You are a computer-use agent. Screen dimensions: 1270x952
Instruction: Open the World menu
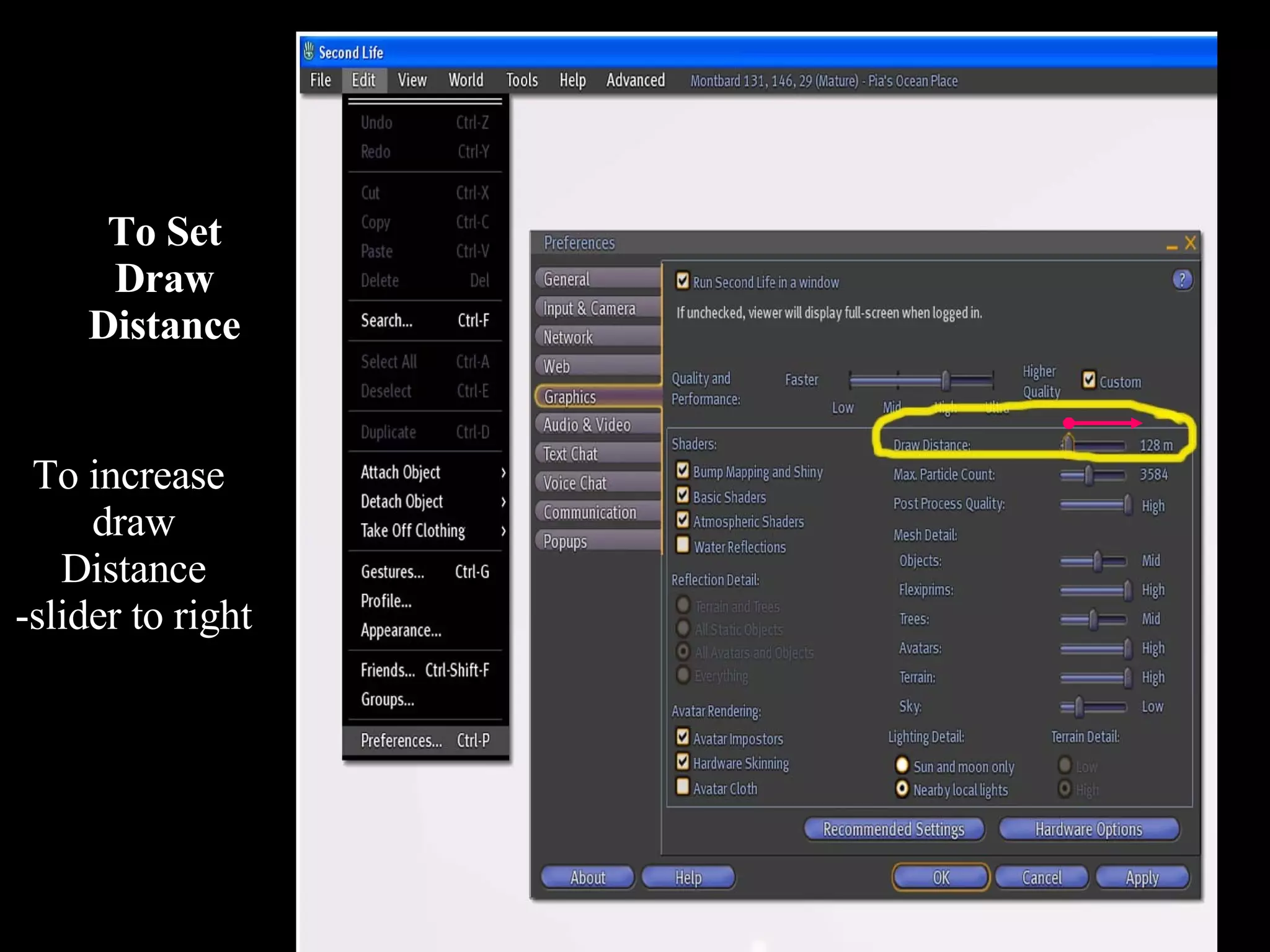(466, 81)
